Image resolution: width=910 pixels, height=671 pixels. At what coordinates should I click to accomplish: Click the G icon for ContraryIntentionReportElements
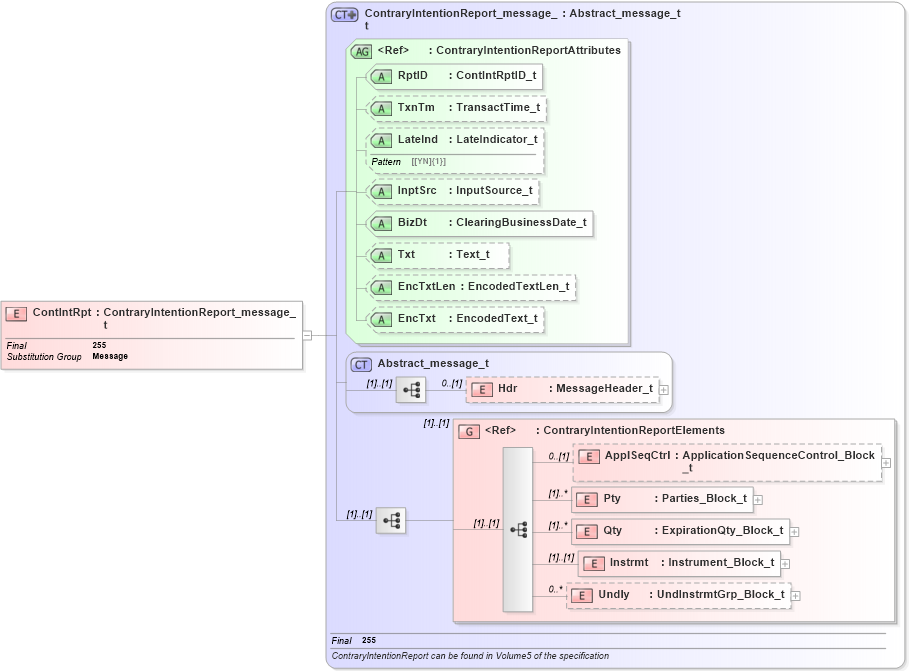pyautogui.click(x=467, y=430)
